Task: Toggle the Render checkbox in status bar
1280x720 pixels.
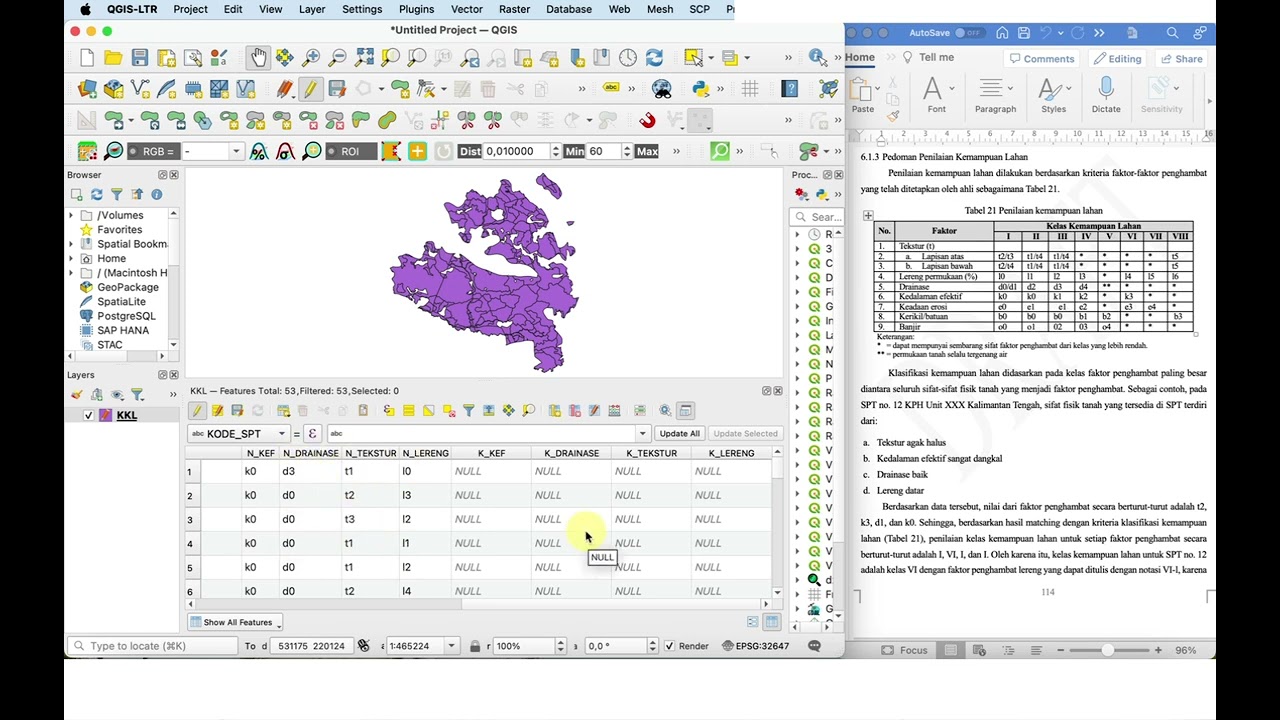Action: point(669,646)
